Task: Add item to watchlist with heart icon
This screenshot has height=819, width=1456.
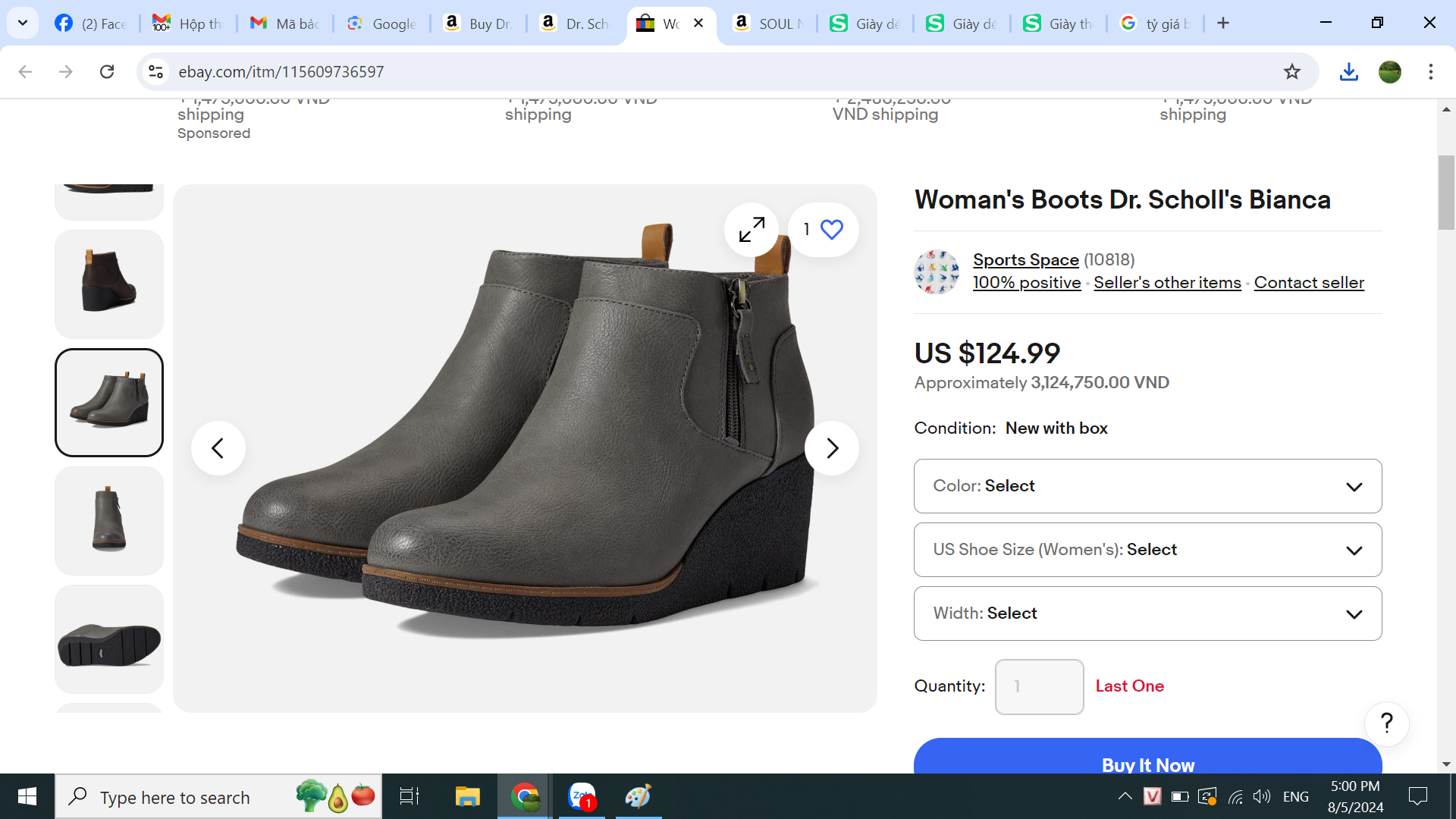Action: click(824, 229)
